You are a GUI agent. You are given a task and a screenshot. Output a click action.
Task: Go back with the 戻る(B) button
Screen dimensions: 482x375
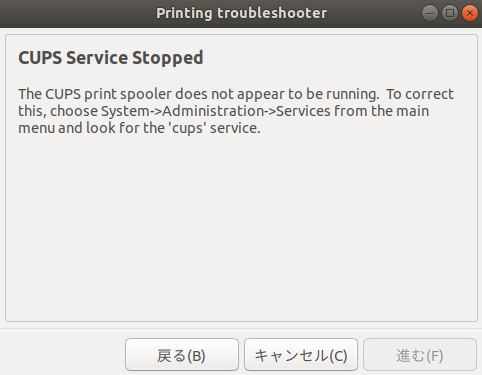point(182,355)
